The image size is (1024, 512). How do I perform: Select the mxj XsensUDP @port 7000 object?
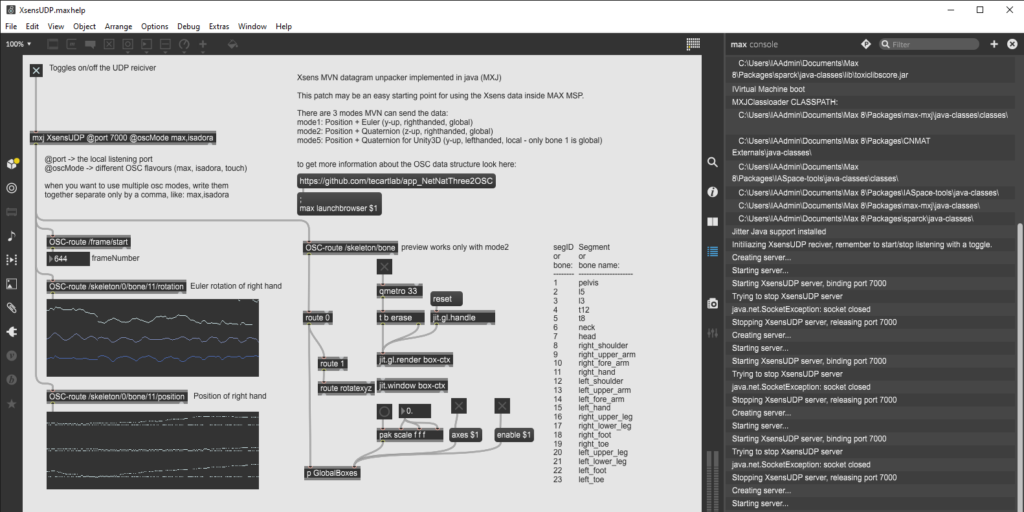pos(123,138)
